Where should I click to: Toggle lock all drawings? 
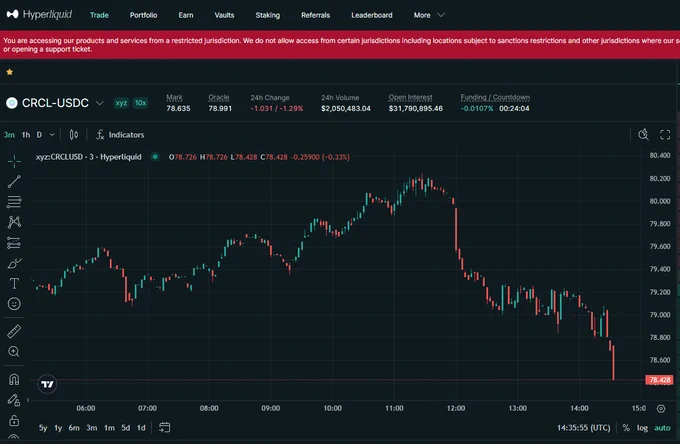(x=14, y=420)
